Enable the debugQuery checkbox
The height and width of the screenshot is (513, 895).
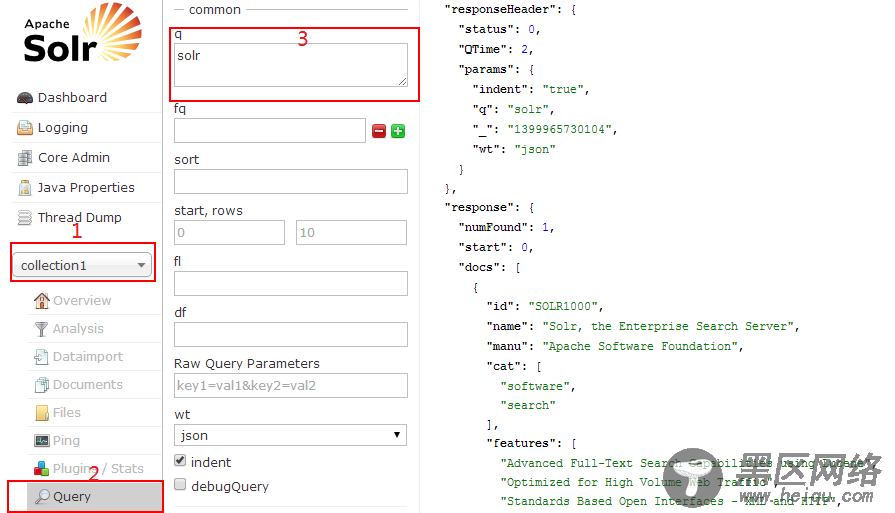tap(180, 484)
